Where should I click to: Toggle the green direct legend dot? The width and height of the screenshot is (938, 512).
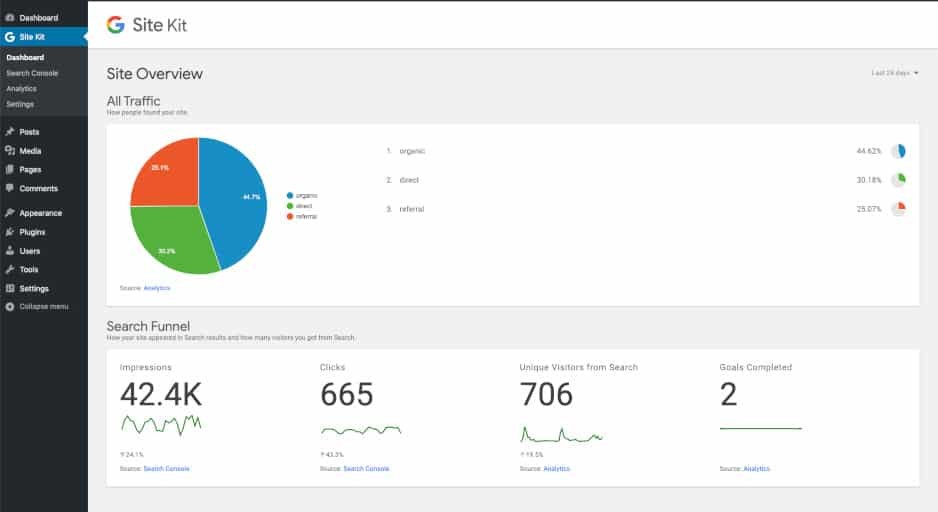coord(290,206)
